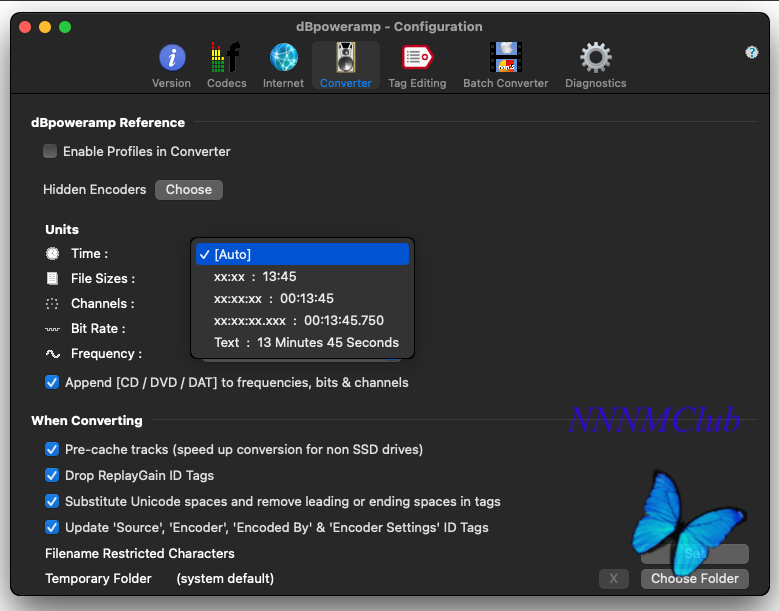
Task: Click the Channels : label
Action: (x=102, y=304)
